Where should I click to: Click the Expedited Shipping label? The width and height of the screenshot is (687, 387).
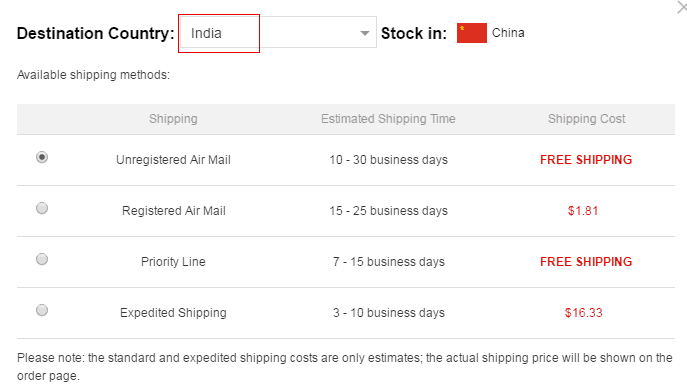[x=173, y=312]
